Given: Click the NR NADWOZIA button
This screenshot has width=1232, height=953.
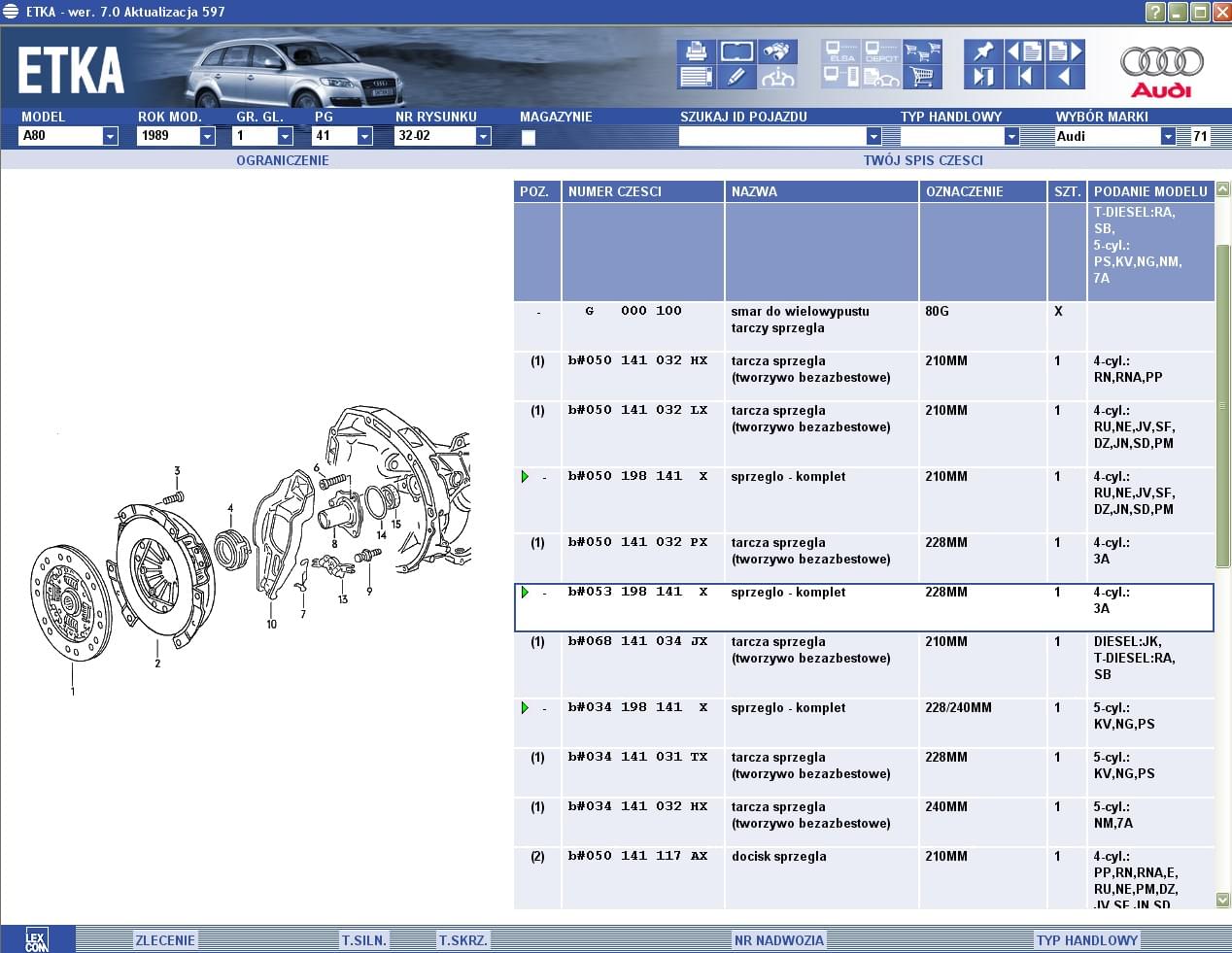Looking at the screenshot, I should pos(779,940).
